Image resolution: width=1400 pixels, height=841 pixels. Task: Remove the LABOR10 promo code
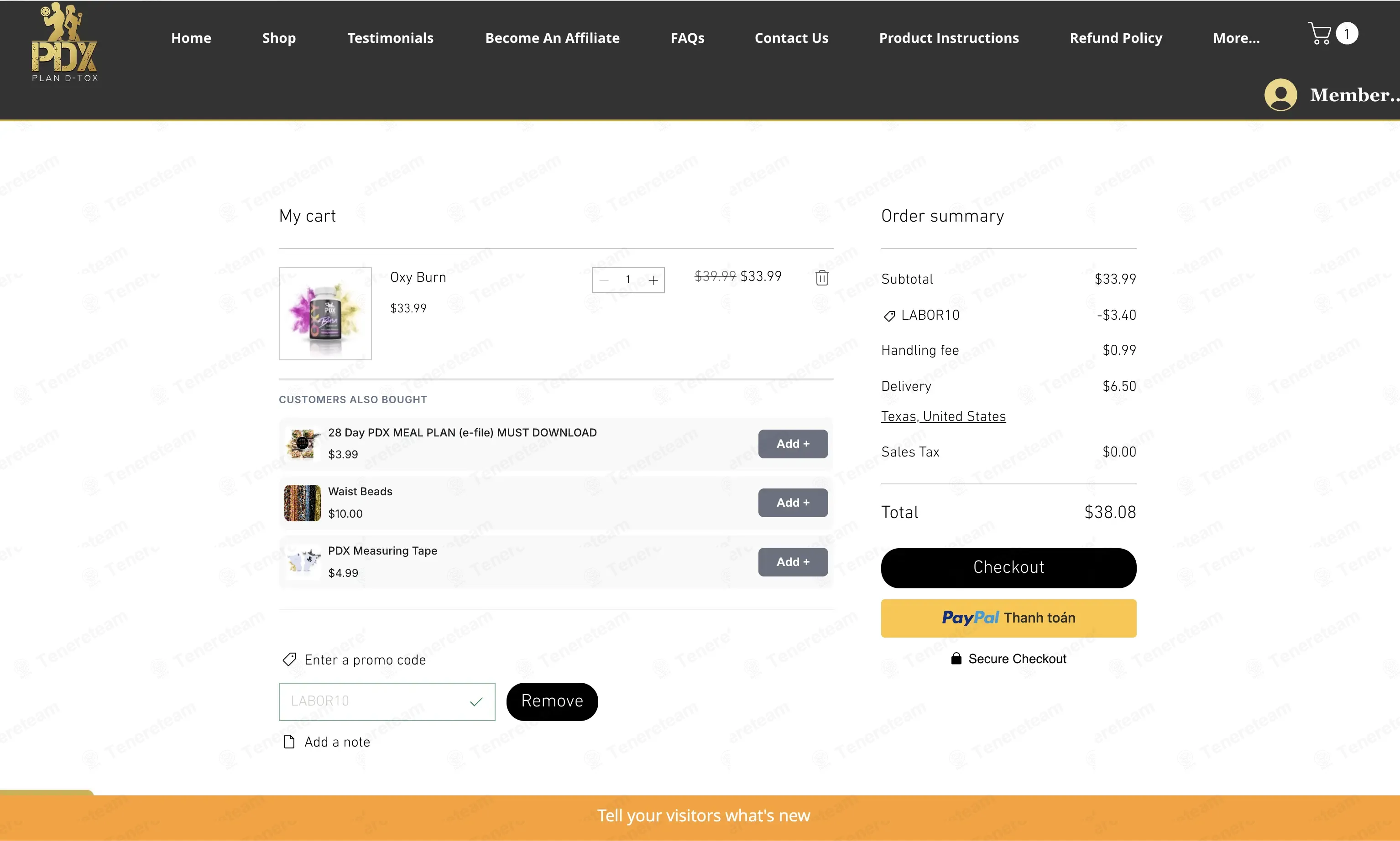pos(552,701)
